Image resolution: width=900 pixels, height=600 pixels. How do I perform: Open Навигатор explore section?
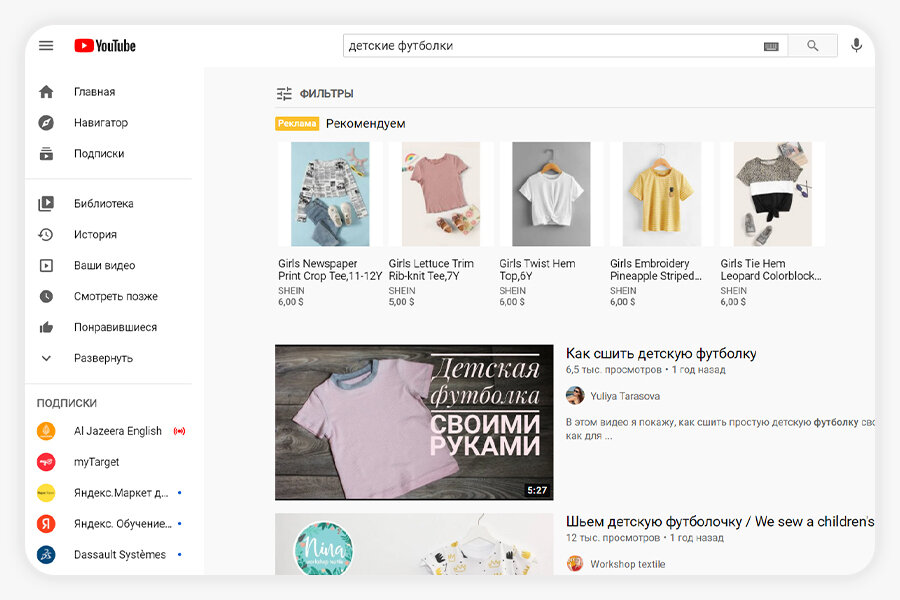click(x=100, y=123)
